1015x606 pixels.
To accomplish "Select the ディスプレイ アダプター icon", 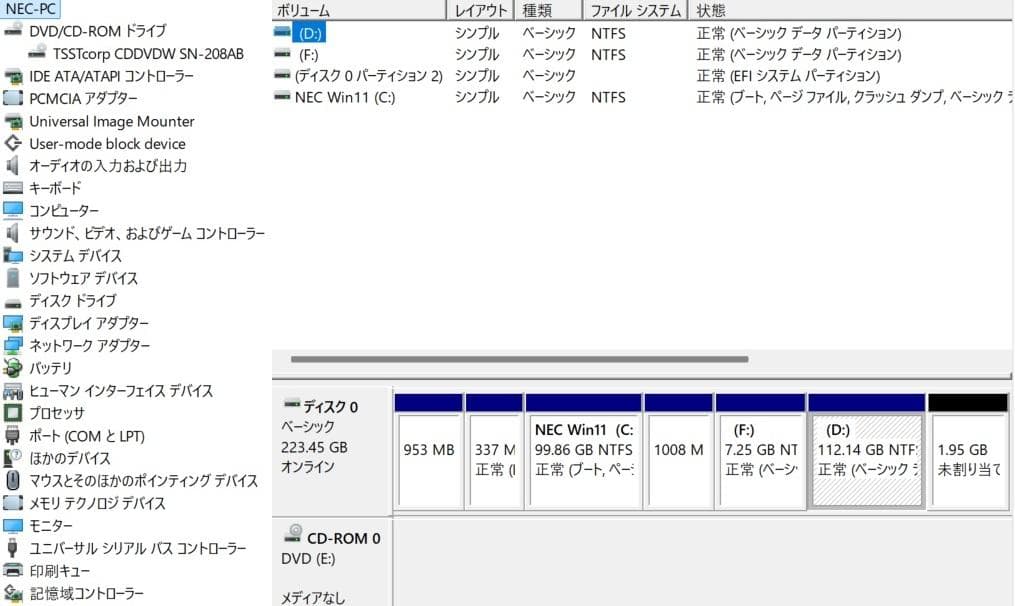I will (x=14, y=323).
